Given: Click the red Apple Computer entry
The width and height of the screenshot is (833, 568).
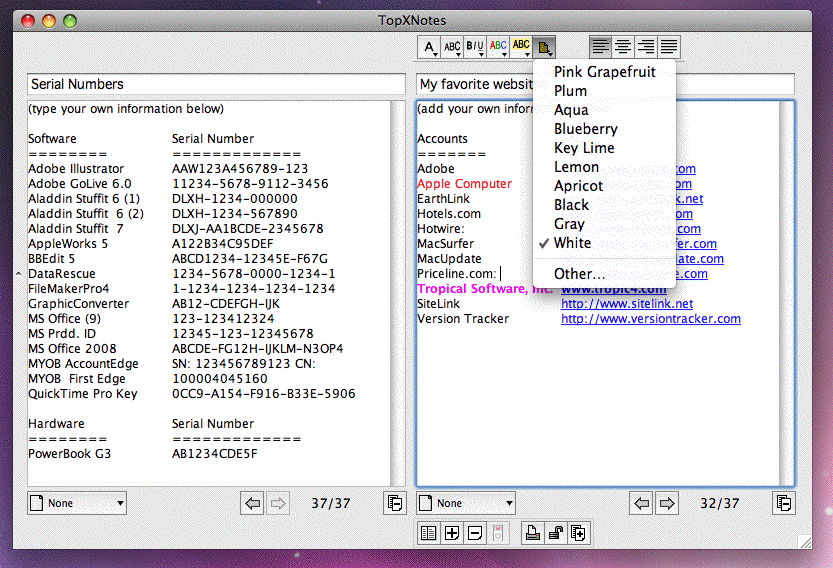Looking at the screenshot, I should tap(464, 184).
